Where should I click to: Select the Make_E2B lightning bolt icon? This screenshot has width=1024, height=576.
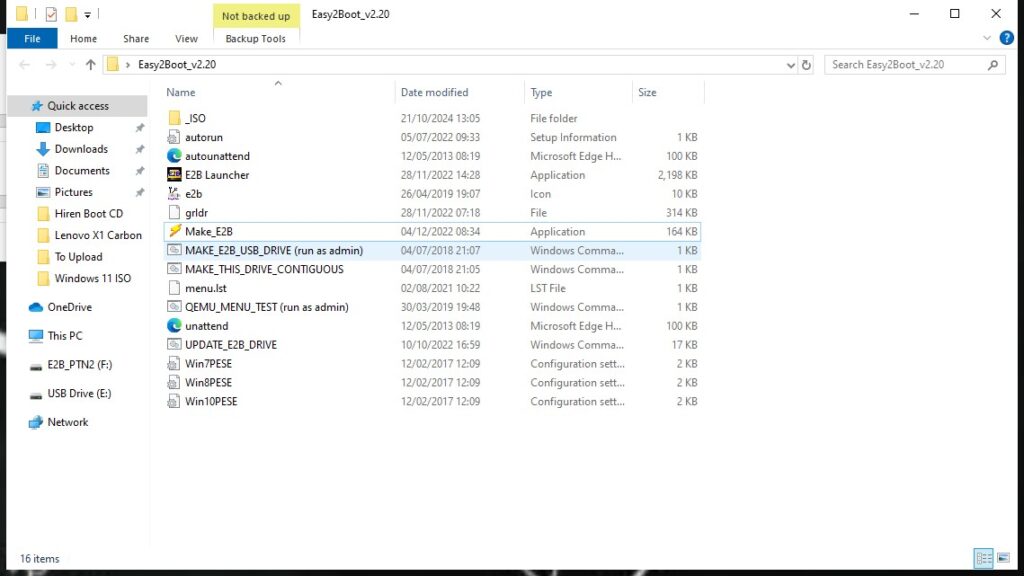[174, 232]
